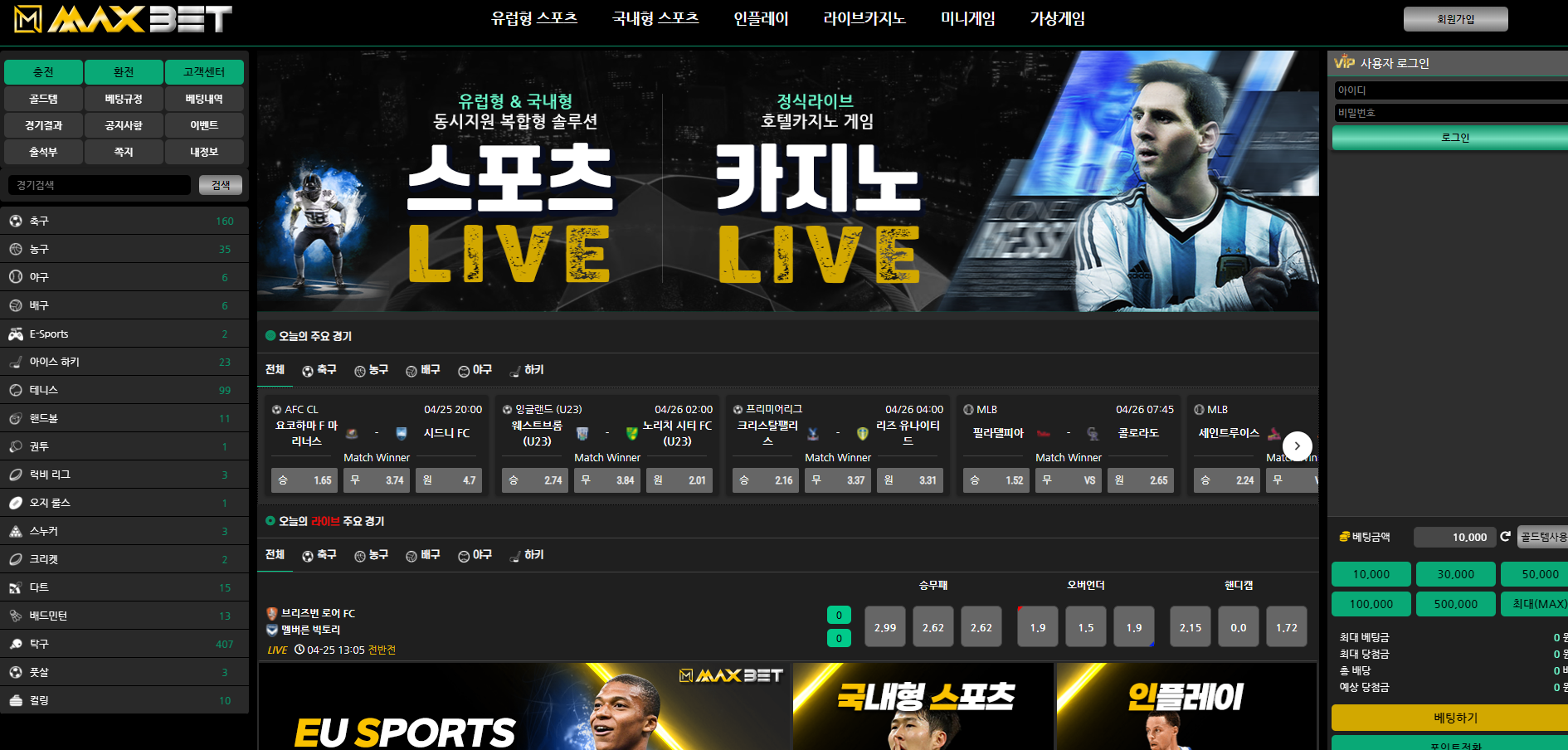Click the refresh icon next to the bet amount

(x=1506, y=537)
